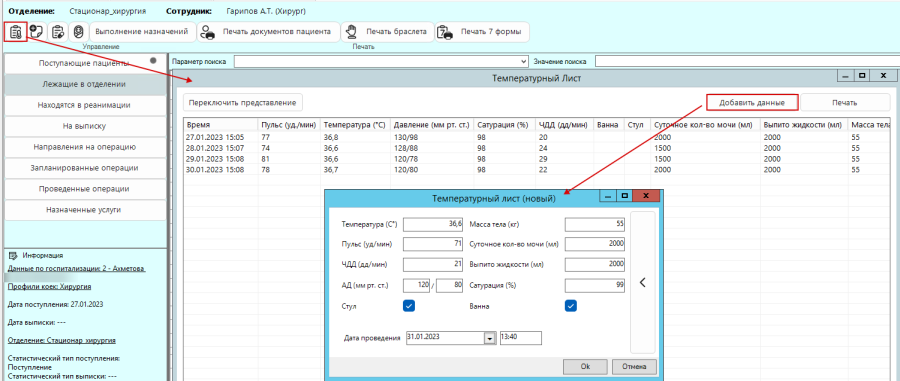Open the temperature sheet clipboard icon

16,32
